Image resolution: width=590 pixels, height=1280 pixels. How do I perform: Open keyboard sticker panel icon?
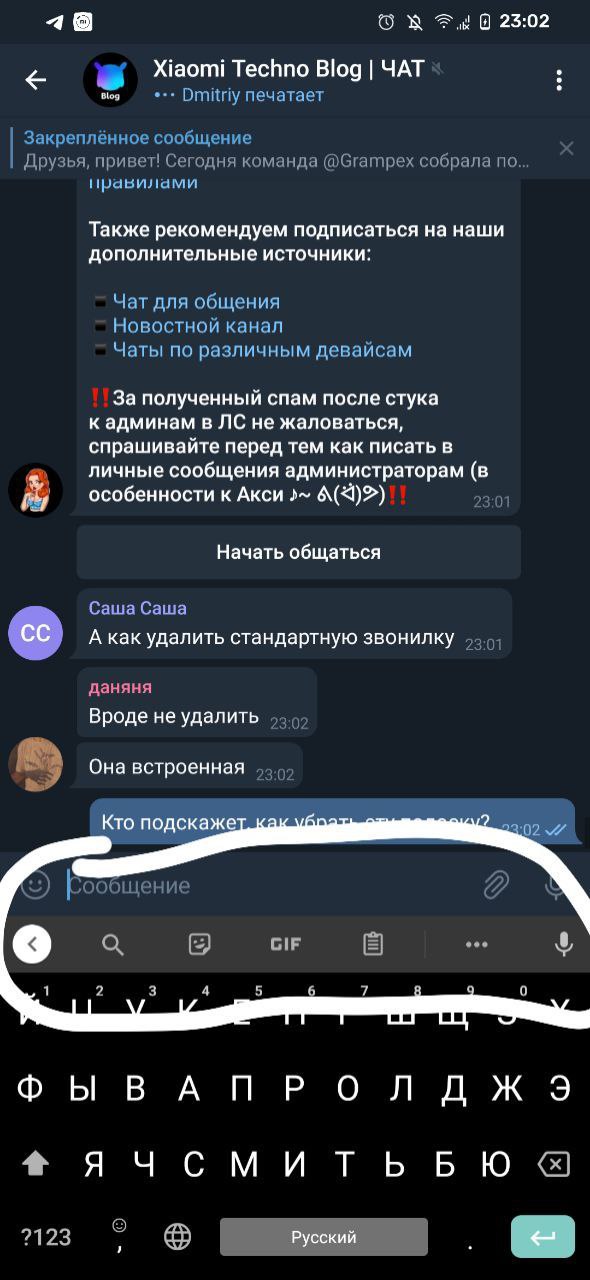coord(200,944)
